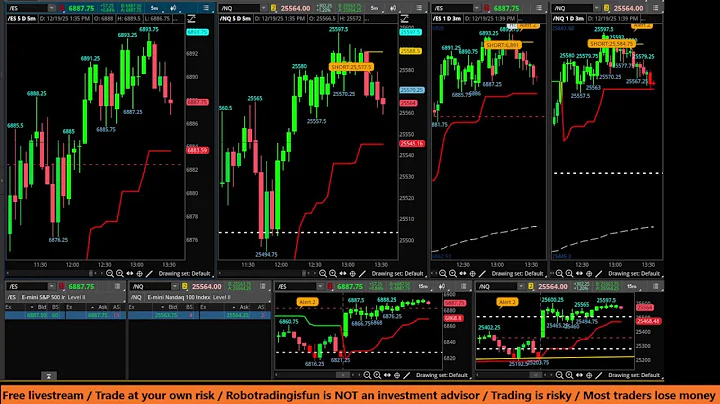The width and height of the screenshot is (720, 404).
Task: Click the 6887.50 bid row in /ES Level II
Action: click(35, 315)
